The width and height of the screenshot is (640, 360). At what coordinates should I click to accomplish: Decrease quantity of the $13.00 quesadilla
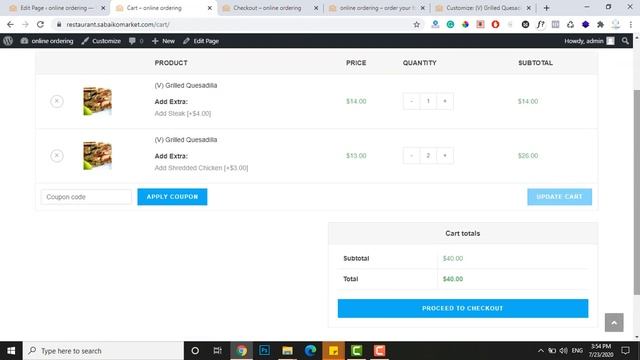tap(411, 156)
